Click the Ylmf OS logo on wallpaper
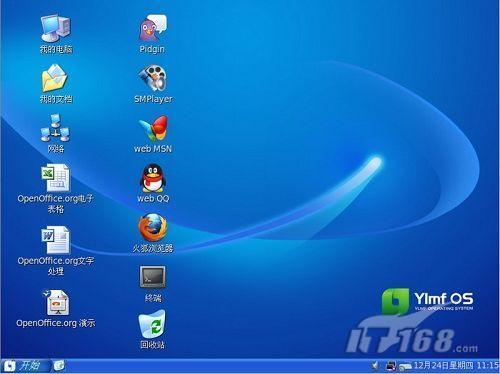500x374 pixels. 427,301
